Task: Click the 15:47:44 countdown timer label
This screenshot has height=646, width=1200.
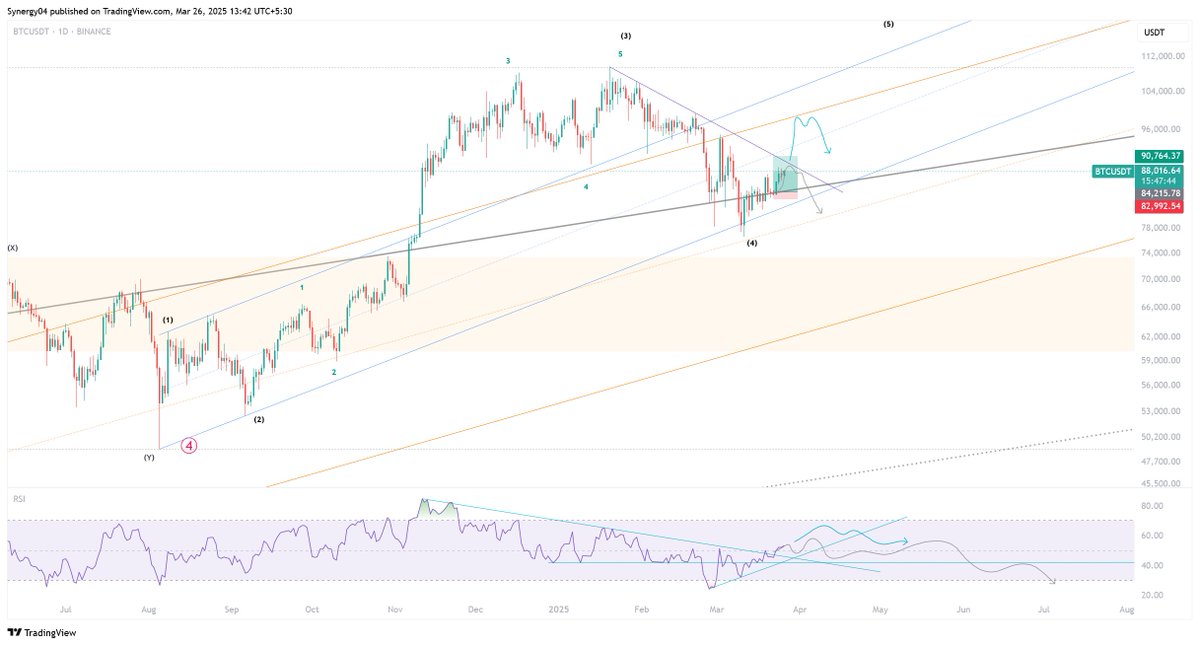Action: click(1160, 182)
